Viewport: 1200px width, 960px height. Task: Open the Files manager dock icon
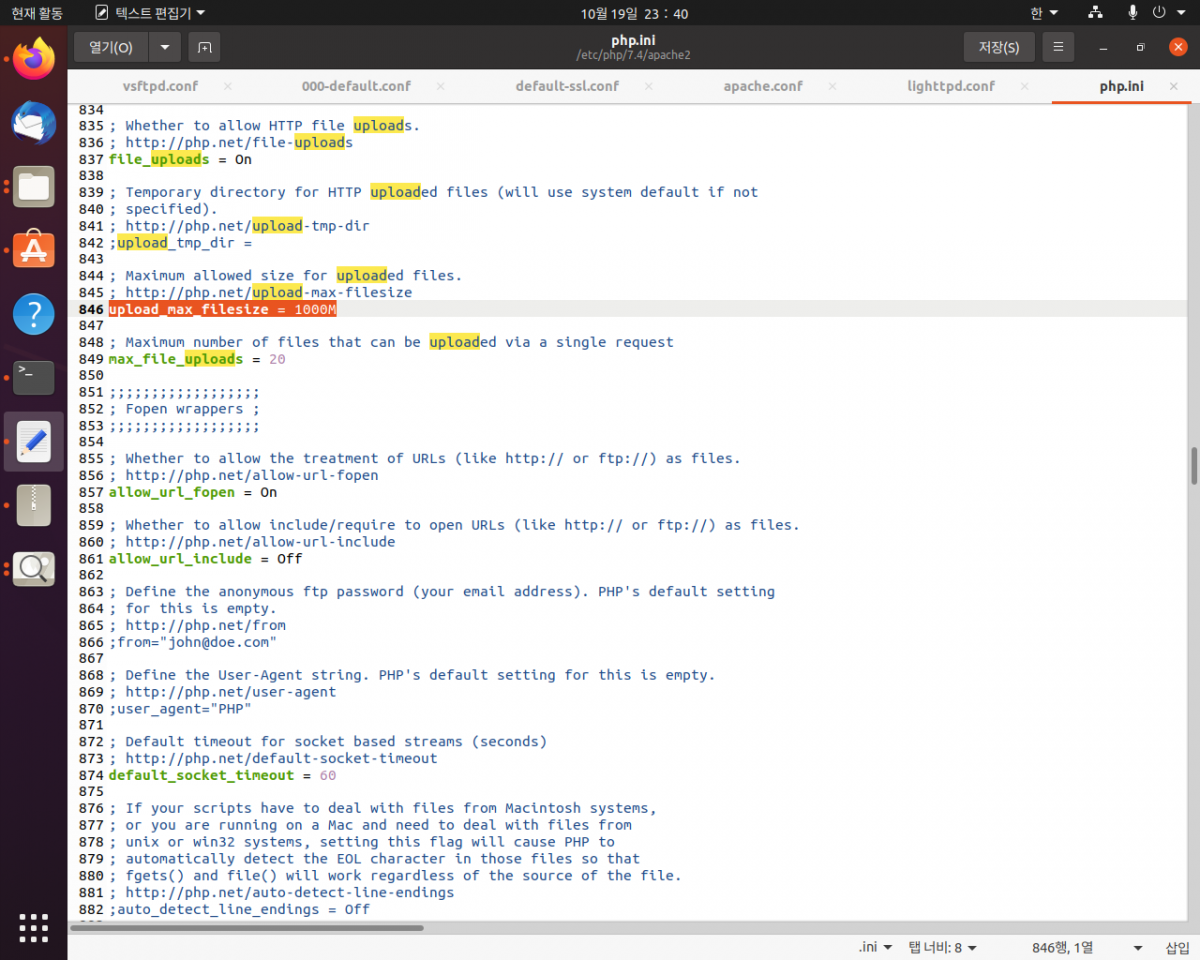tap(34, 187)
